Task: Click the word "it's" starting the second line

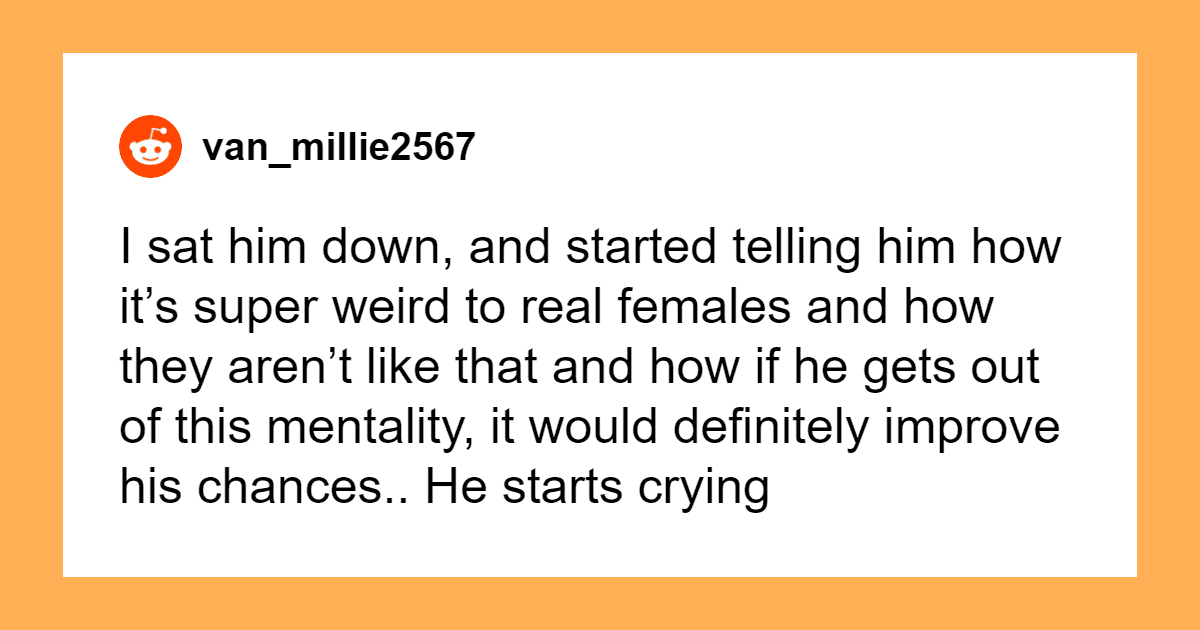Action: pyautogui.click(x=145, y=309)
